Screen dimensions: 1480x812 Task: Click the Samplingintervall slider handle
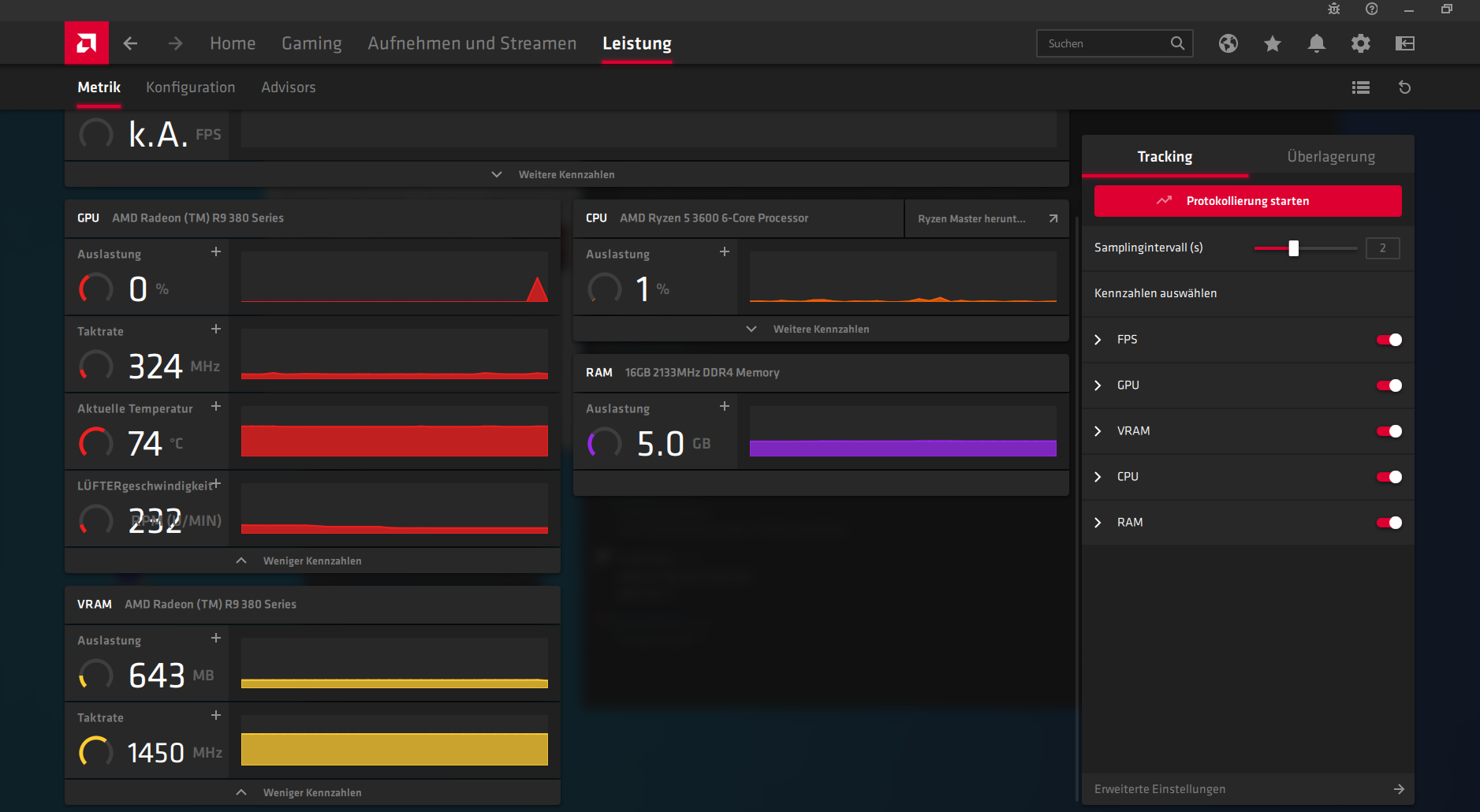pyautogui.click(x=1293, y=248)
